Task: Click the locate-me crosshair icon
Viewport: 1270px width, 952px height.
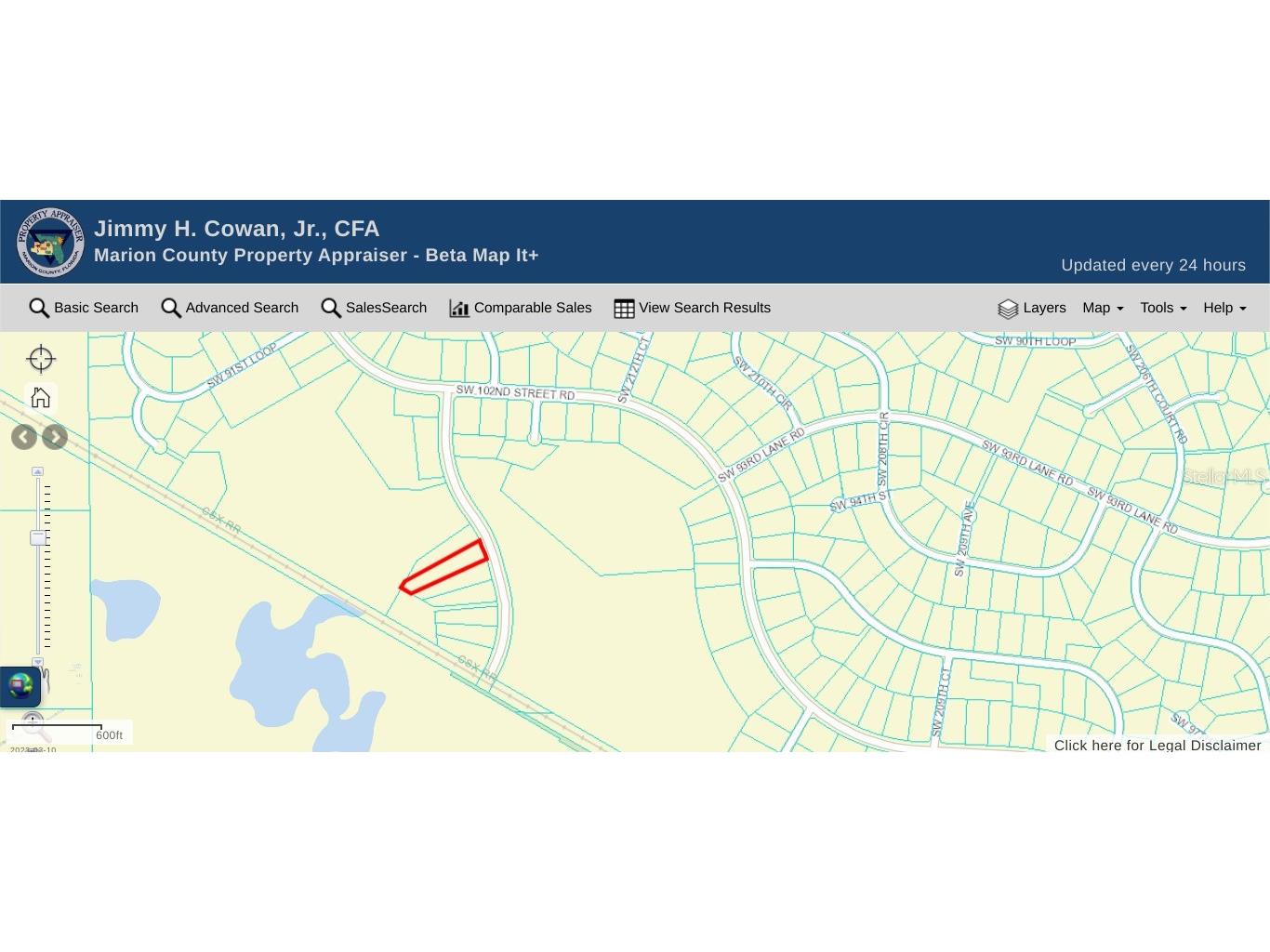Action: (x=41, y=359)
